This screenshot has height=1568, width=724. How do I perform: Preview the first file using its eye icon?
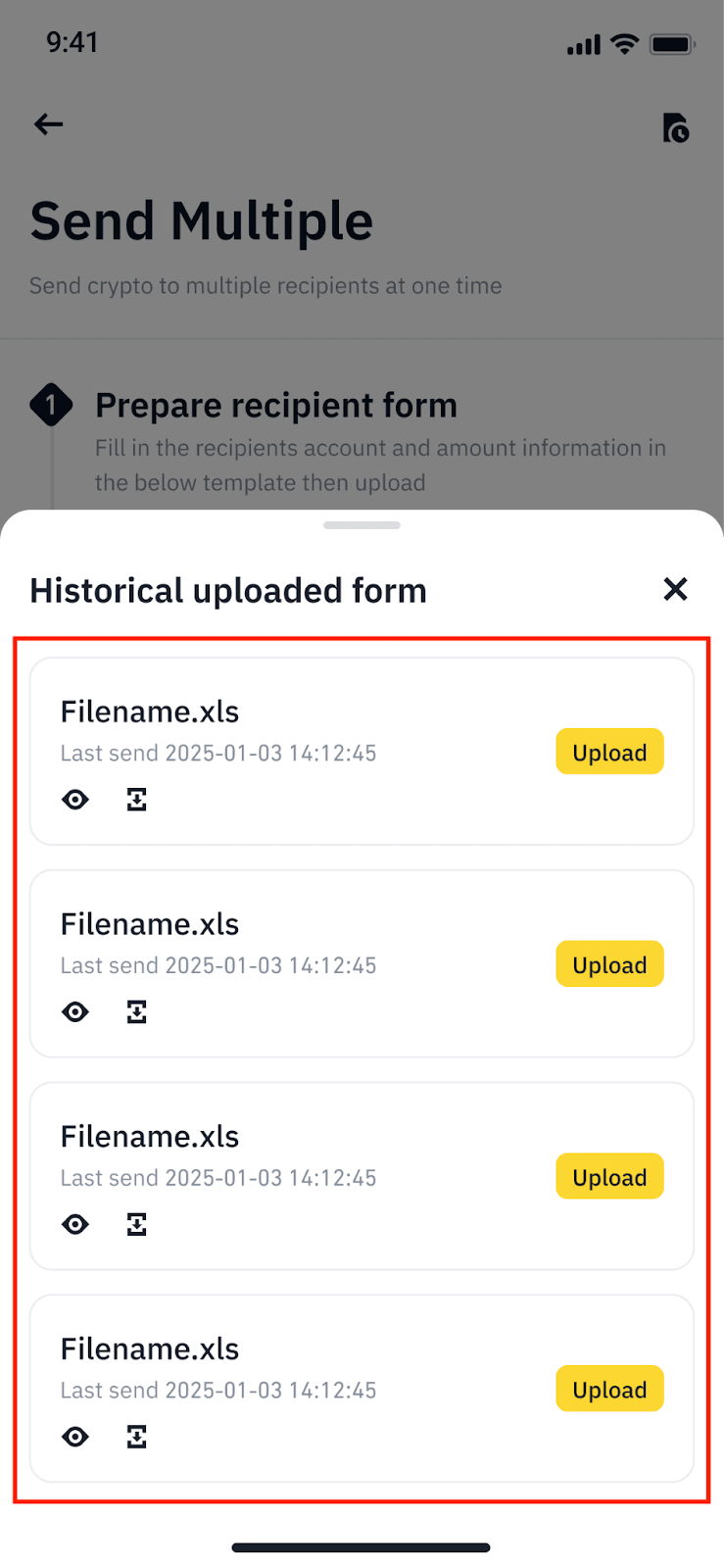(75, 800)
